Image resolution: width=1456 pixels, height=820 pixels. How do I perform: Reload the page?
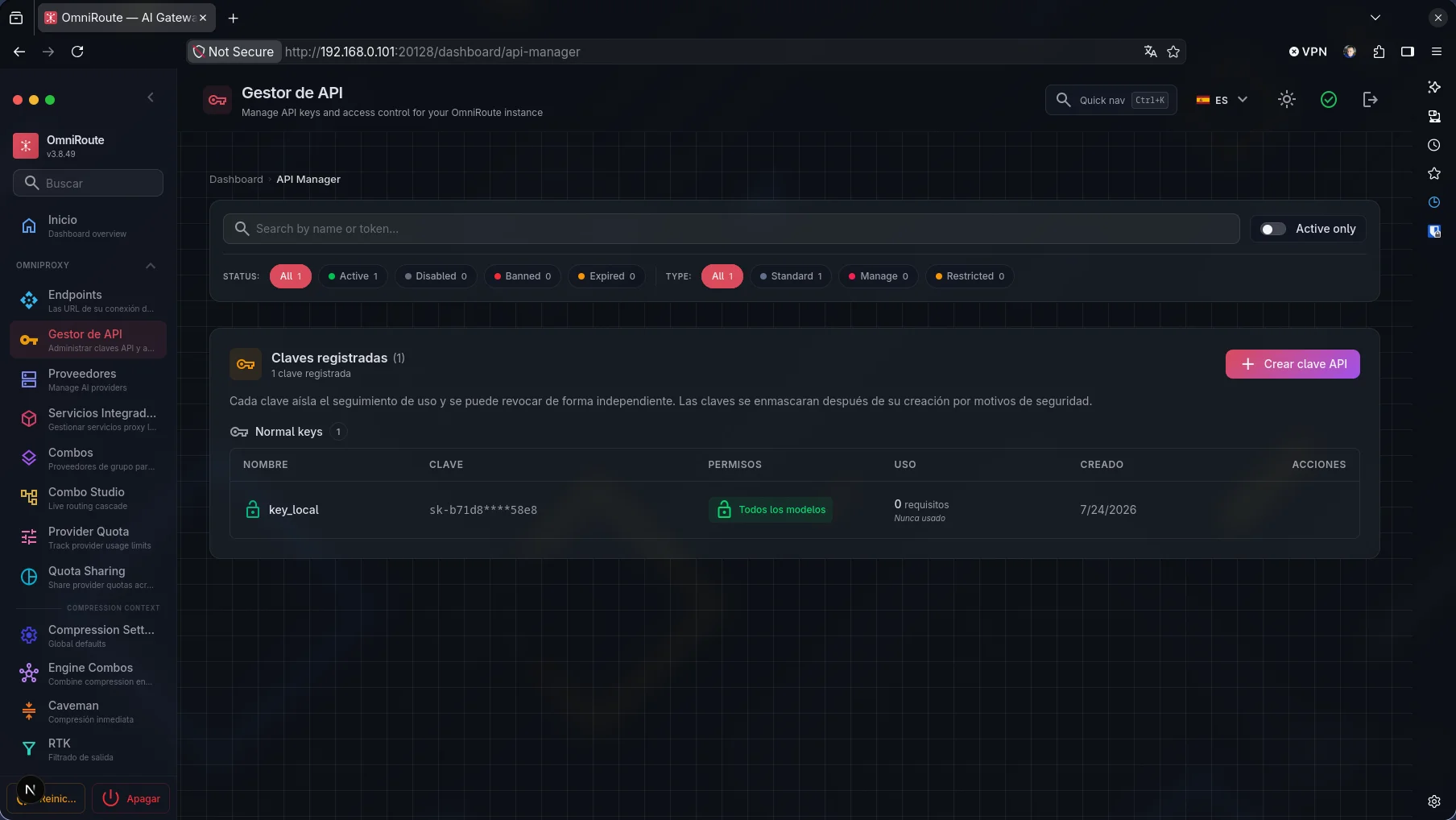[77, 52]
